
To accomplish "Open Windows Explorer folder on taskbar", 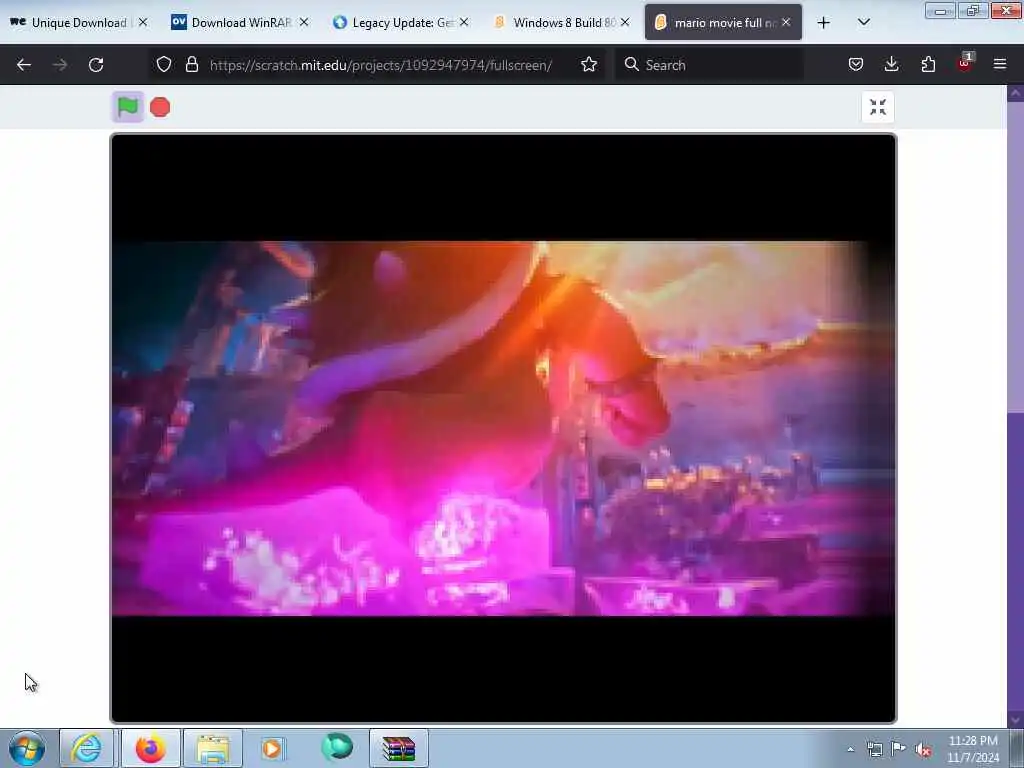I will (213, 748).
